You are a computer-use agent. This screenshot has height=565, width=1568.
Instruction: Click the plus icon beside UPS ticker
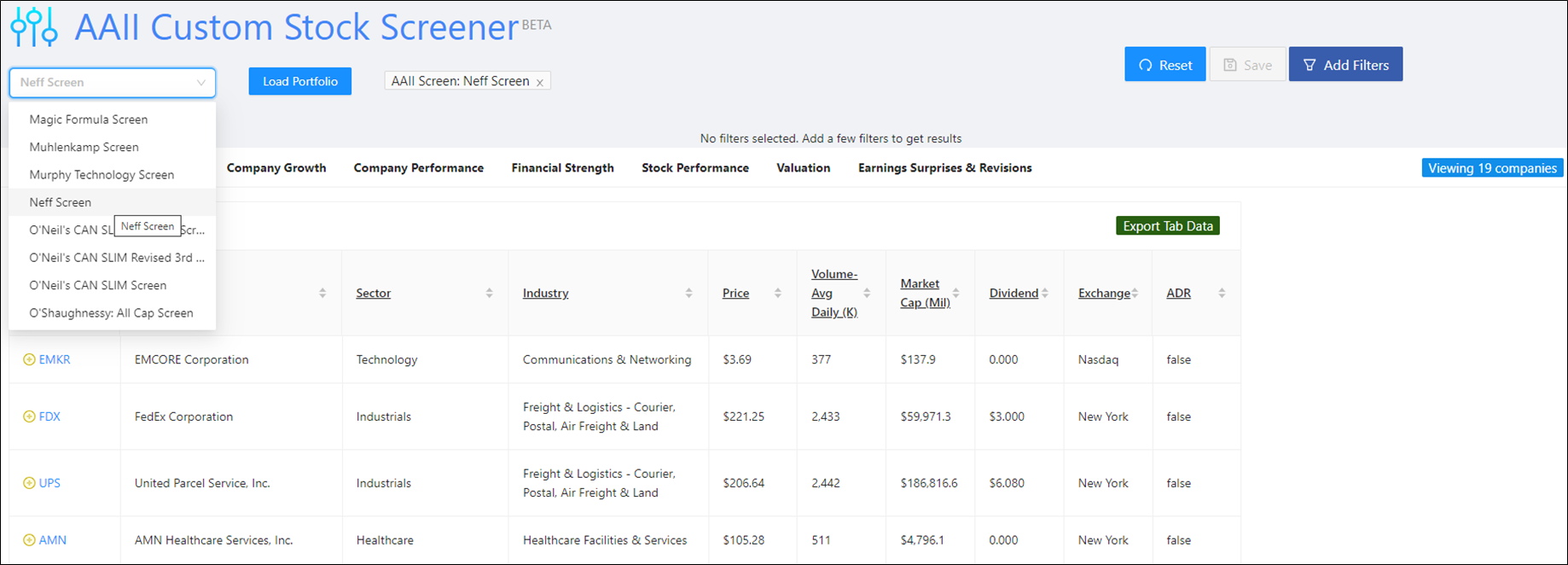[x=29, y=483]
